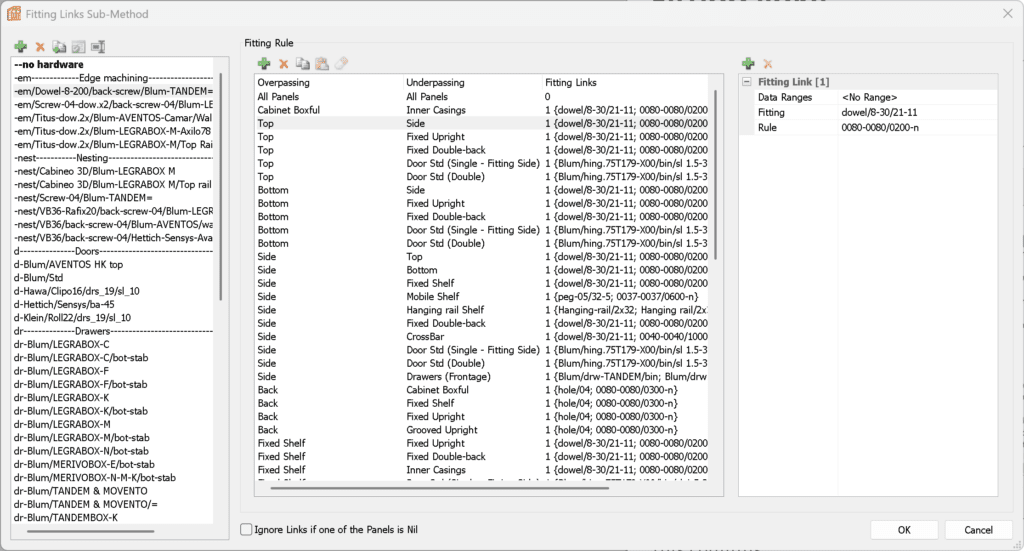This screenshot has width=1024, height=551.
Task: Click the hardware list vertical scrollbar
Action: [221, 187]
